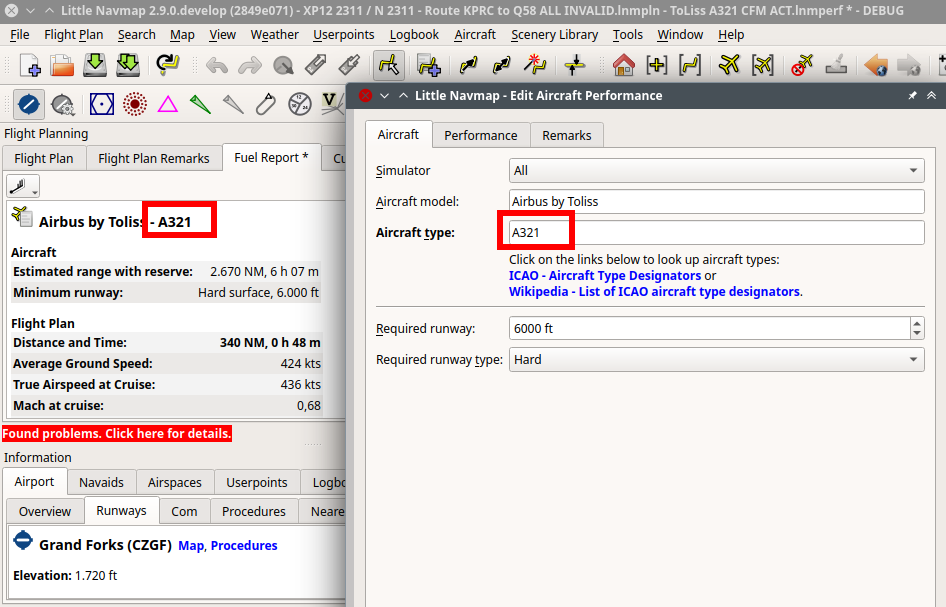Increase Required runway value with up arrow
The image size is (946, 607).
point(917,323)
